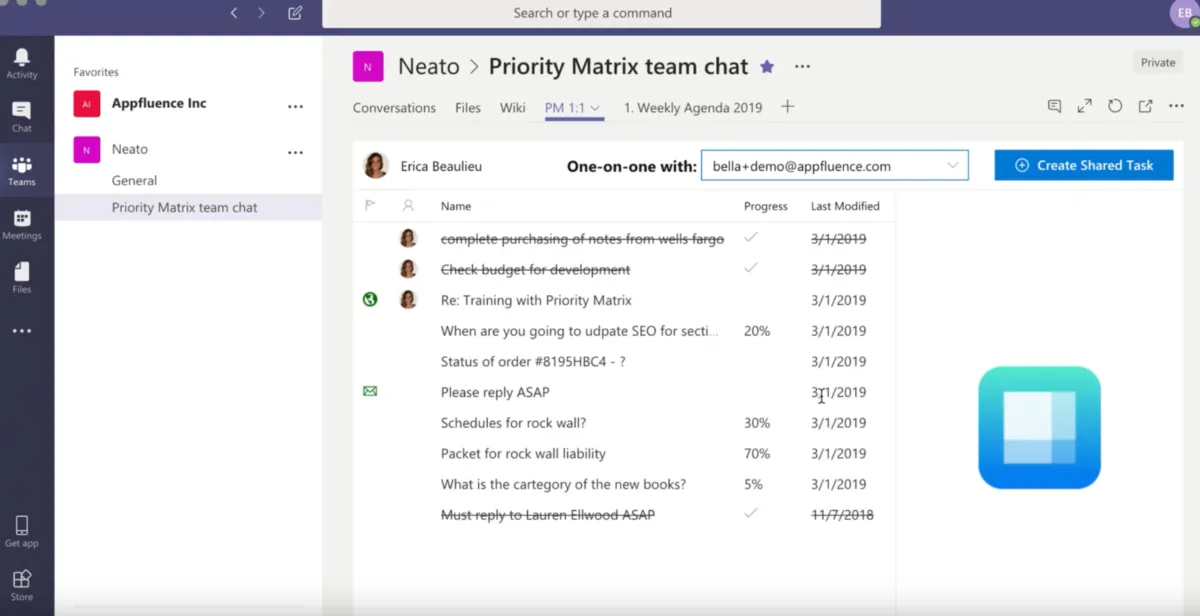
Task: Open the 1. Weekly Agenda 2019 tab
Action: [x=693, y=108]
